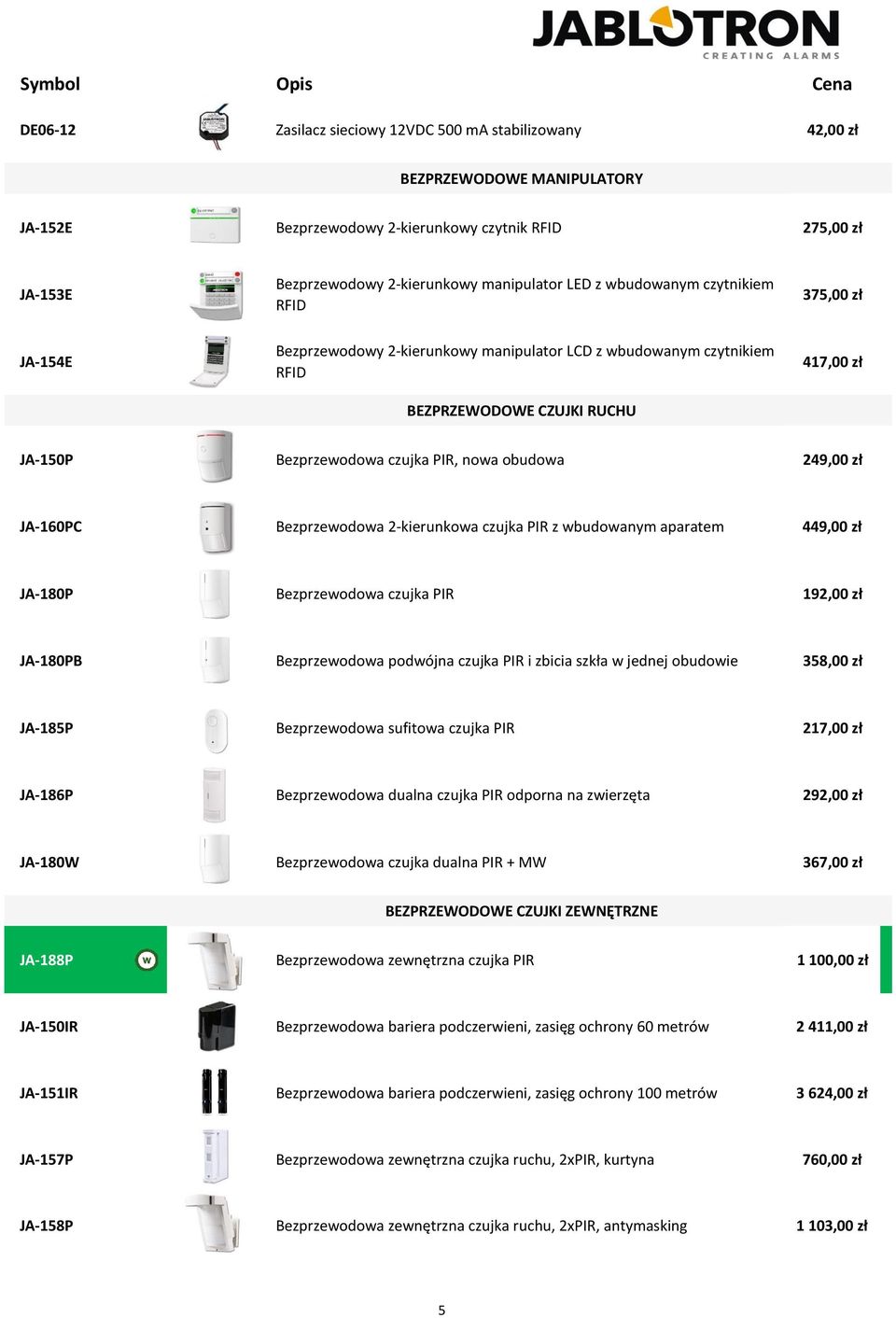Click the Jablotron logo at top
This screenshot has height=1318, width=896.
[686, 33]
